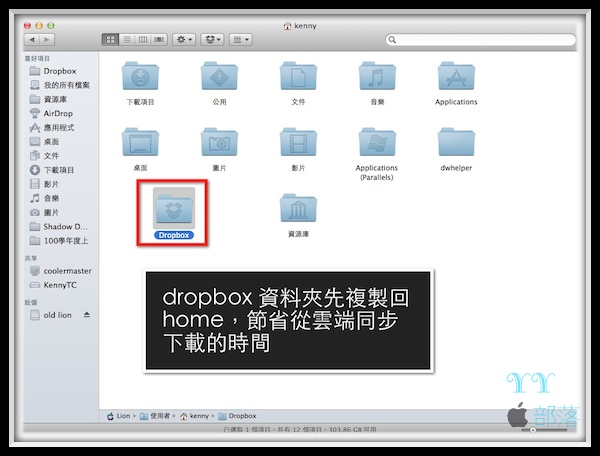Go forward with the forward arrow

pyautogui.click(x=47, y=39)
